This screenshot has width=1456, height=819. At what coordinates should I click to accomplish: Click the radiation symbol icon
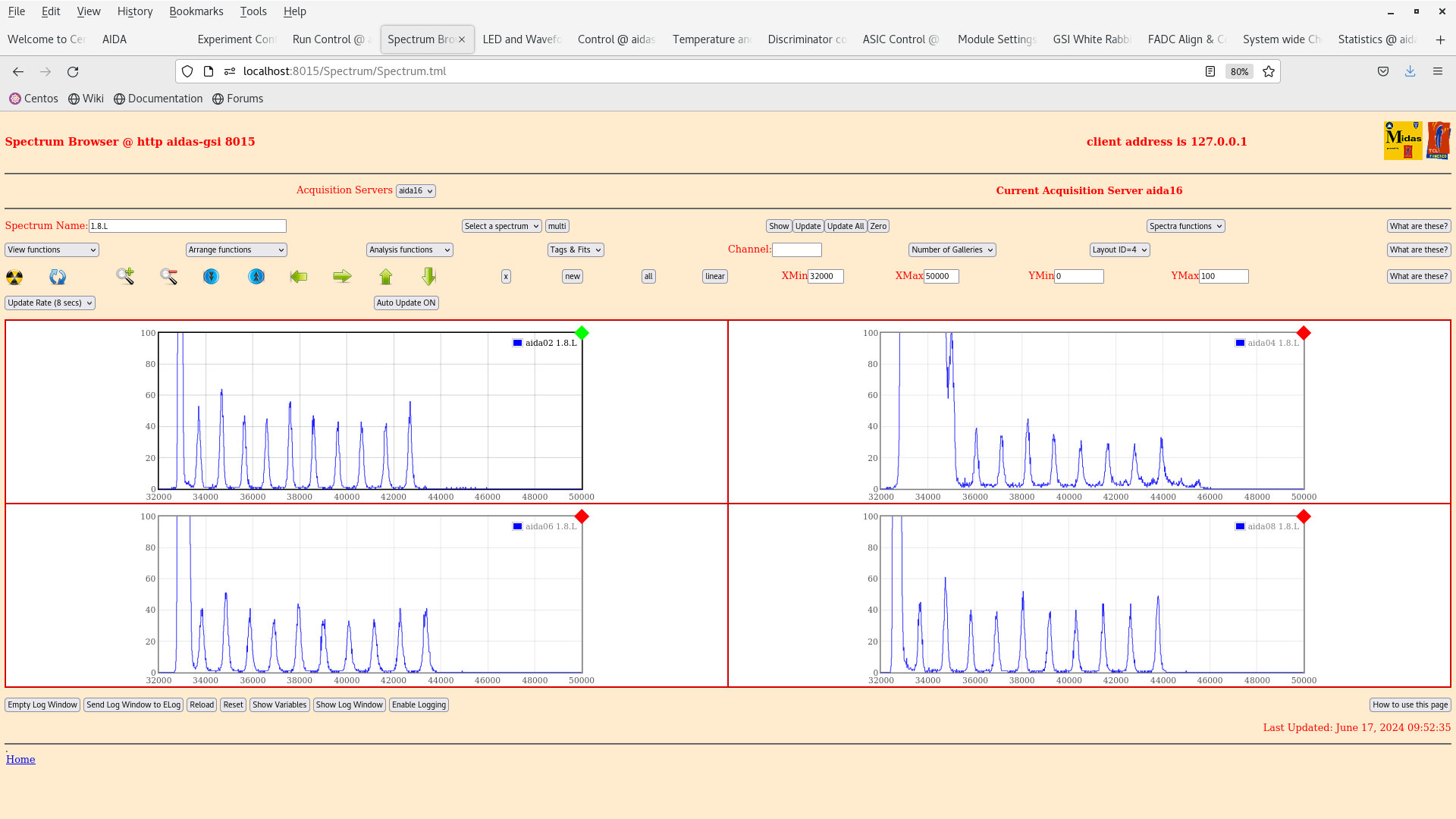[x=14, y=277]
